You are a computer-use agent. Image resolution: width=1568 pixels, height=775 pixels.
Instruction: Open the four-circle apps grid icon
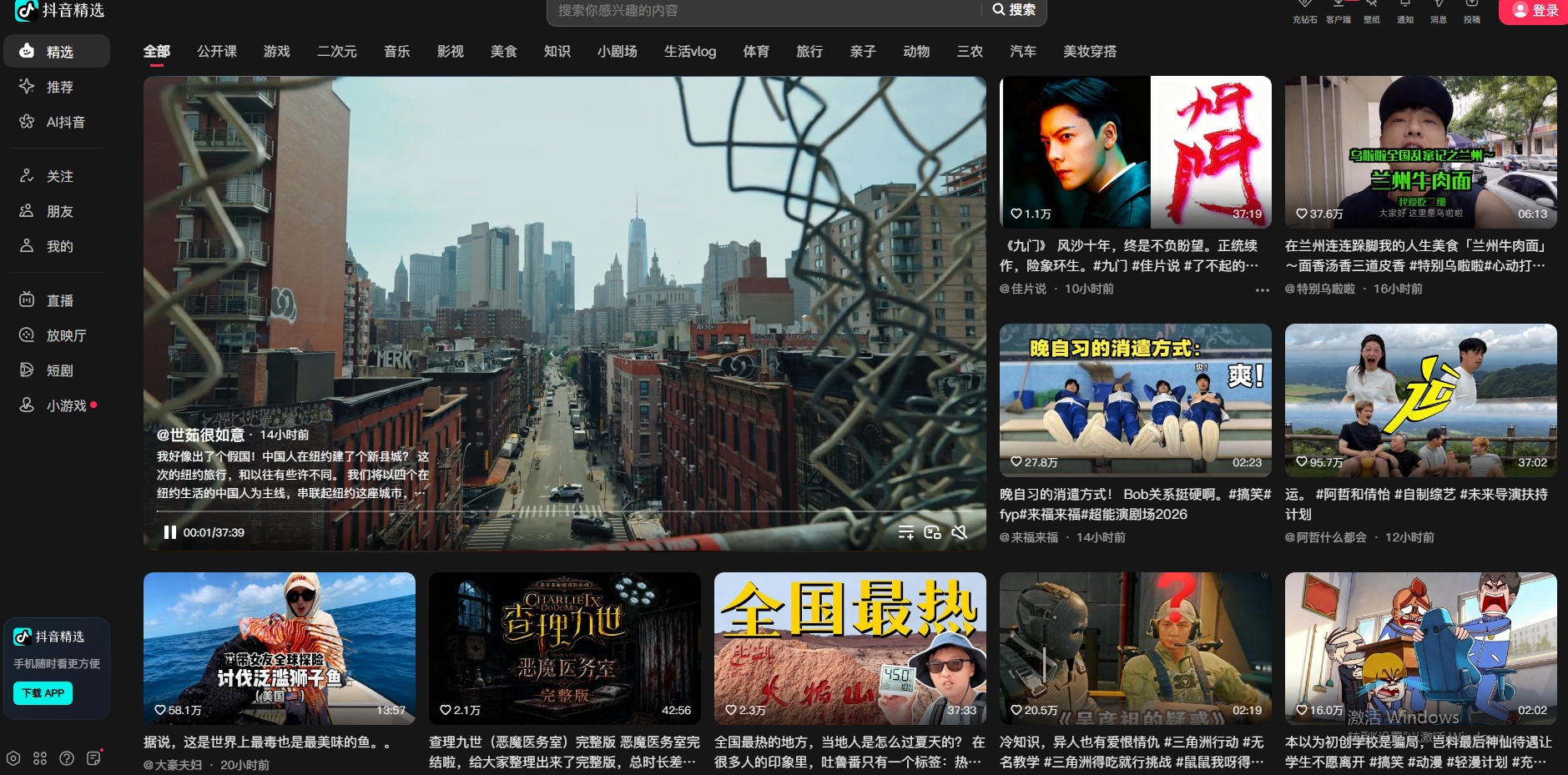tap(40, 758)
